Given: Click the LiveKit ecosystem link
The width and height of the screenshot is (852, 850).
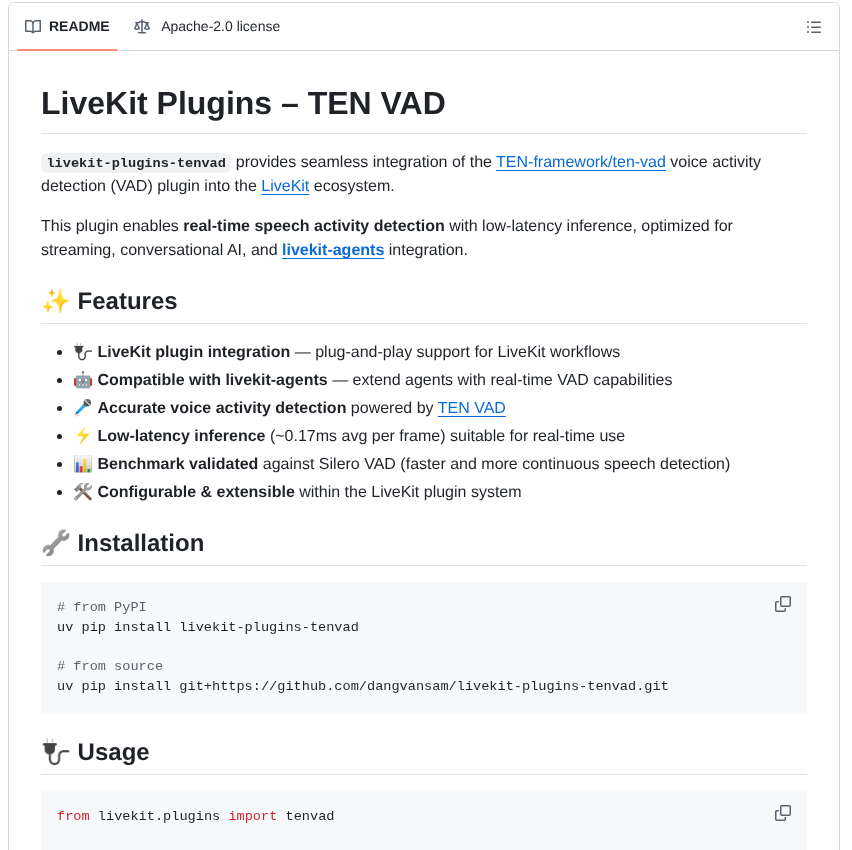Looking at the screenshot, I should 284,186.
